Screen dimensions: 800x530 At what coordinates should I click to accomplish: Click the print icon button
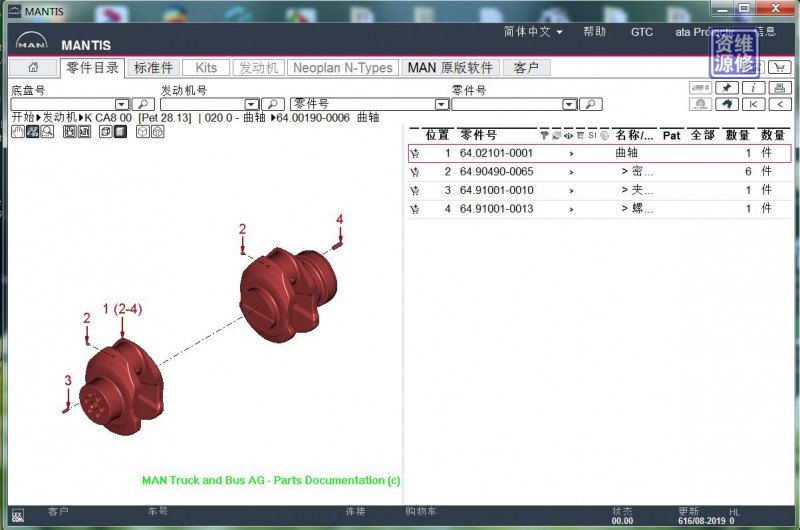pos(779,88)
